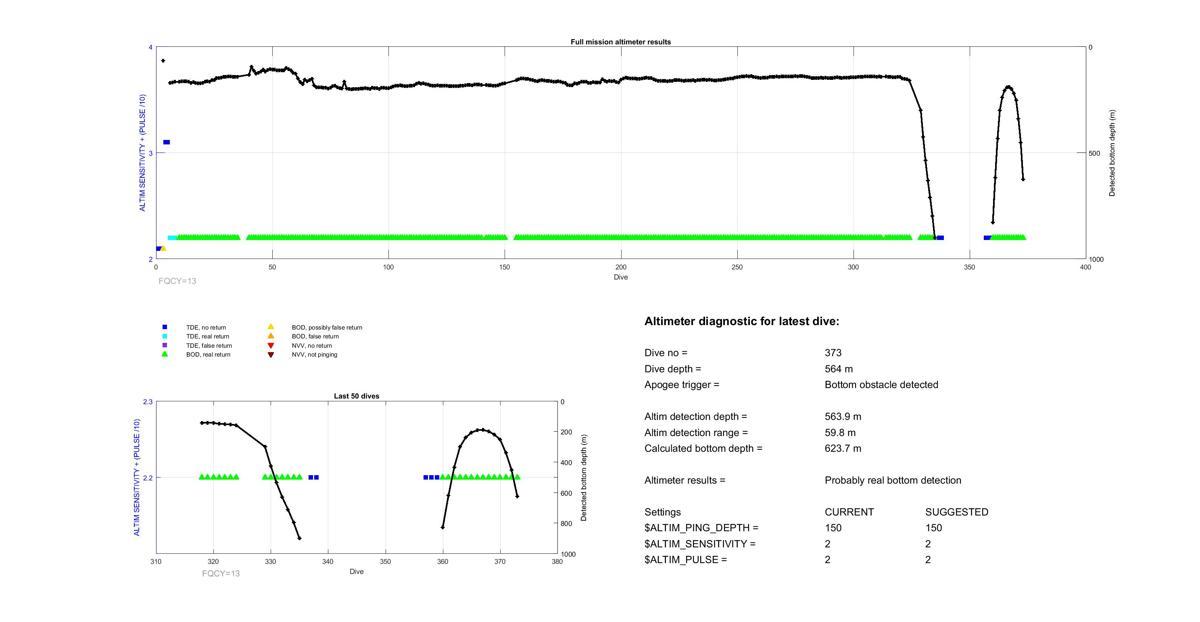The height and width of the screenshot is (622, 1200).
Task: Click yellow triangle for 'BOD, possibly false return'
Action: tap(270, 327)
